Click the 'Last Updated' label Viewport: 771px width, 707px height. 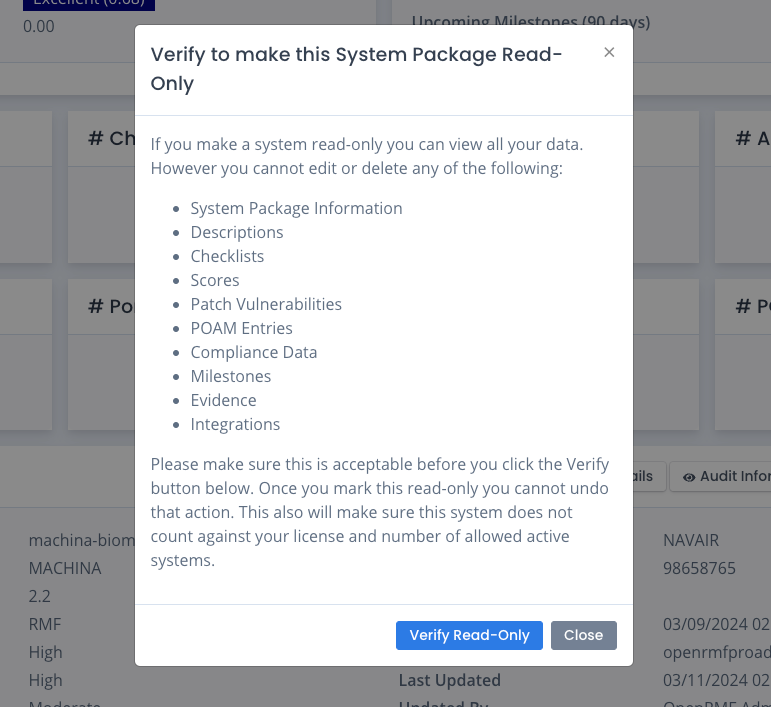449,680
